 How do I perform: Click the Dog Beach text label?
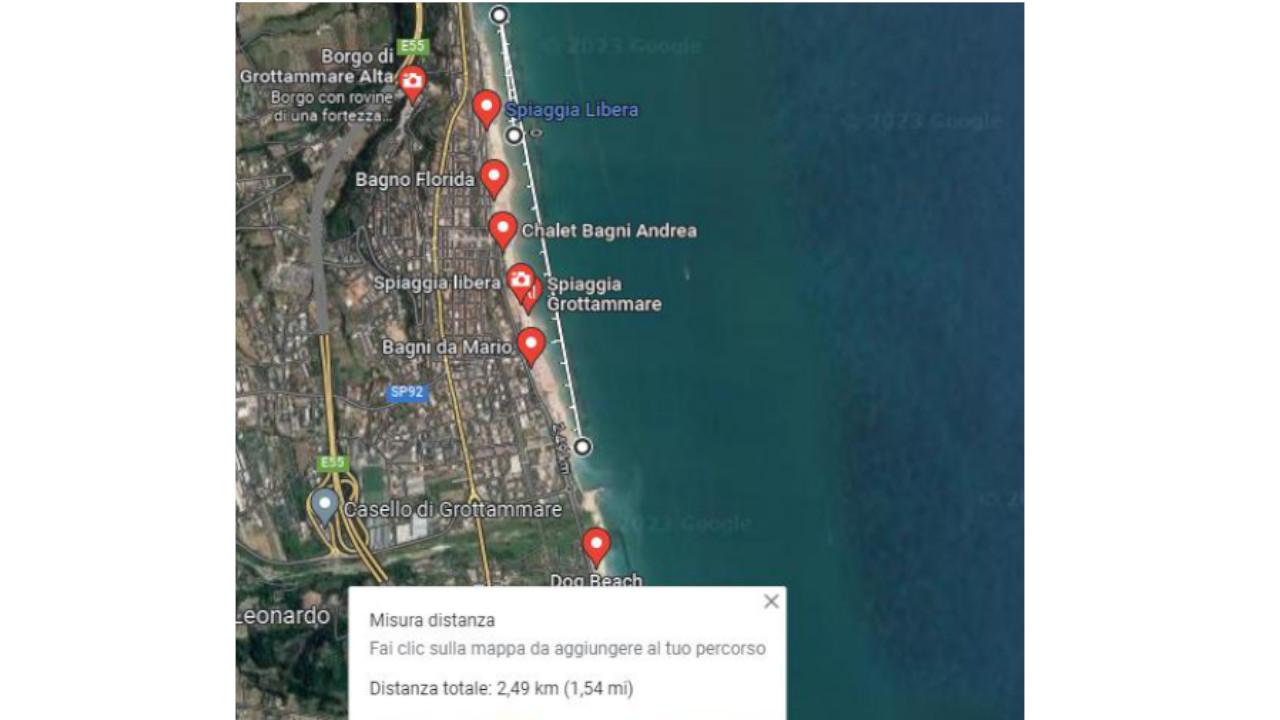point(596,580)
